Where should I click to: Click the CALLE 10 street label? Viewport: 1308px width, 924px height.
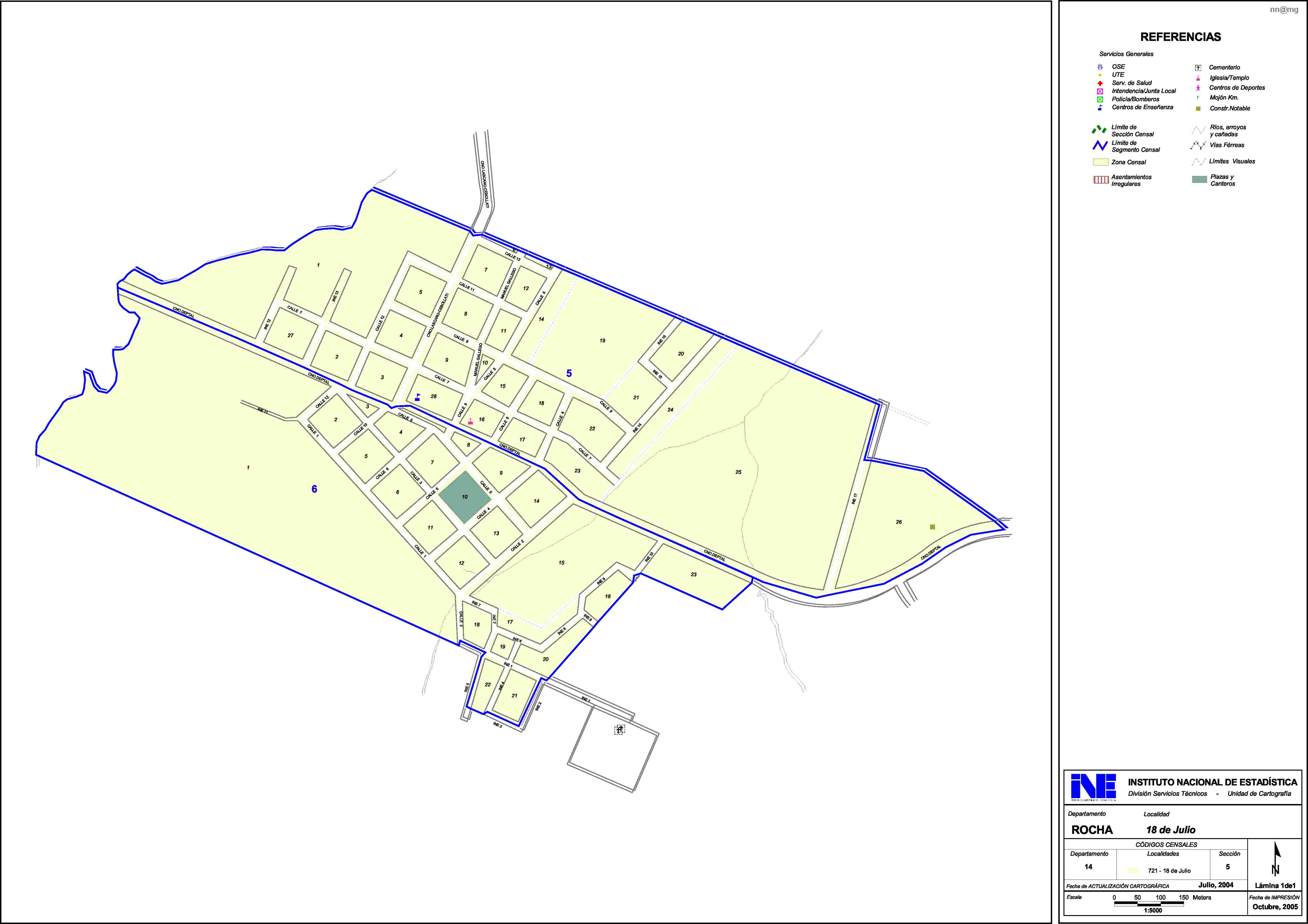coord(361,429)
